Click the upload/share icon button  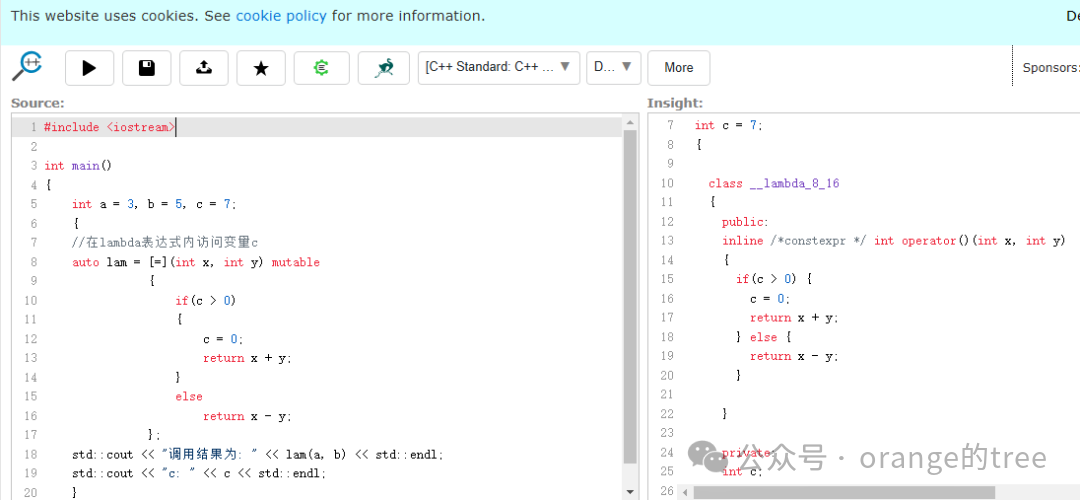204,68
